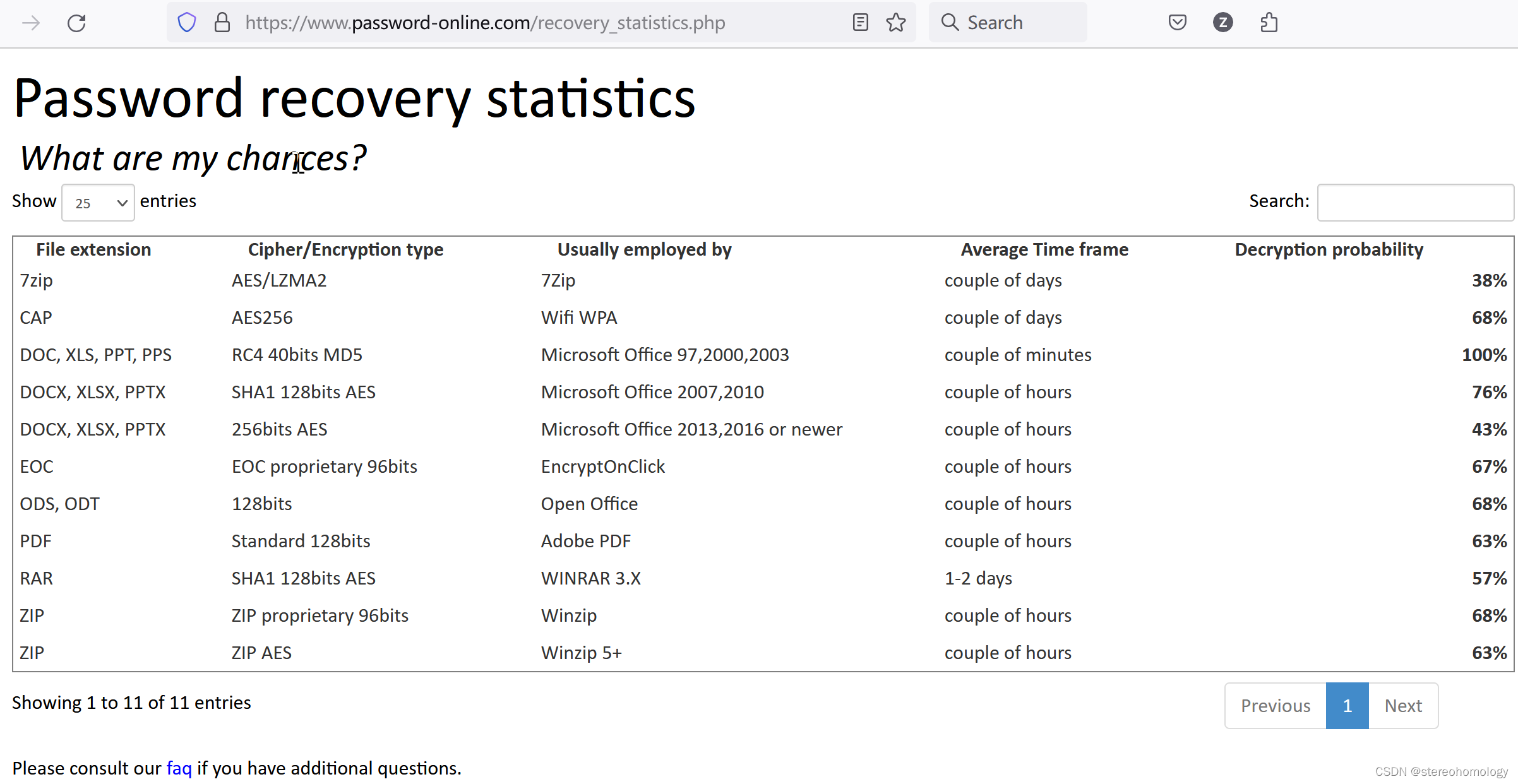Viewport: 1518px width, 784px height.
Task: Reload the page with refresh icon
Action: click(x=76, y=23)
